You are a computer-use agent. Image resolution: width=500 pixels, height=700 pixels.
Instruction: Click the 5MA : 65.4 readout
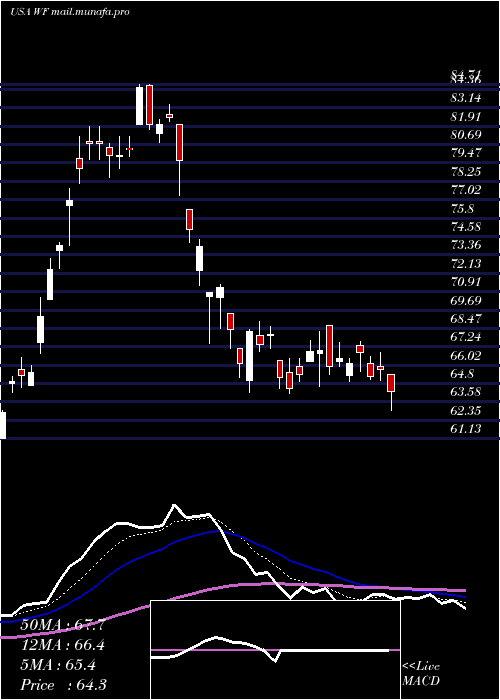[58, 665]
